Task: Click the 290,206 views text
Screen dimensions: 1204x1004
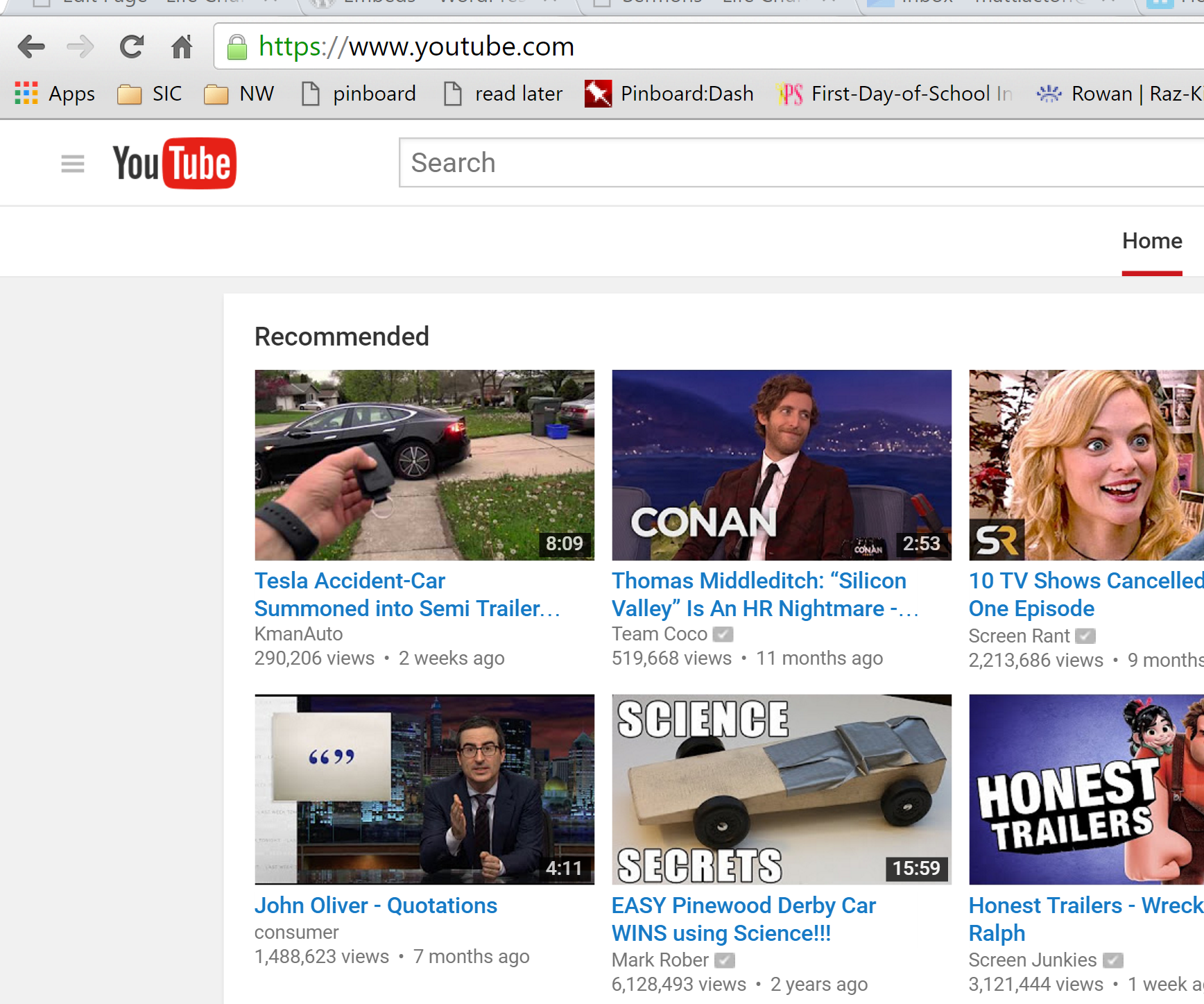Action: [314, 658]
